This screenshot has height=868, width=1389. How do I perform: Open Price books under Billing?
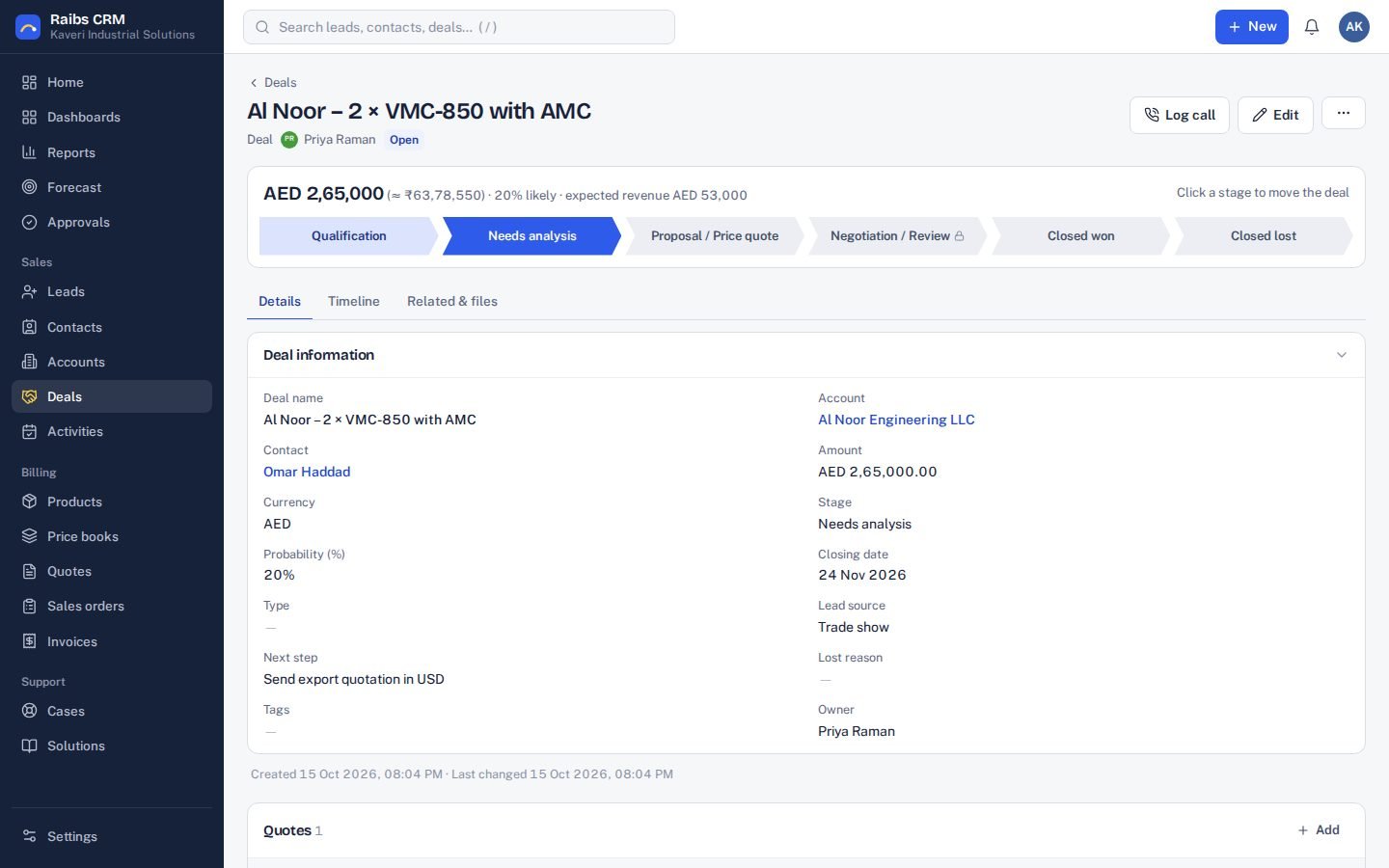click(x=112, y=536)
